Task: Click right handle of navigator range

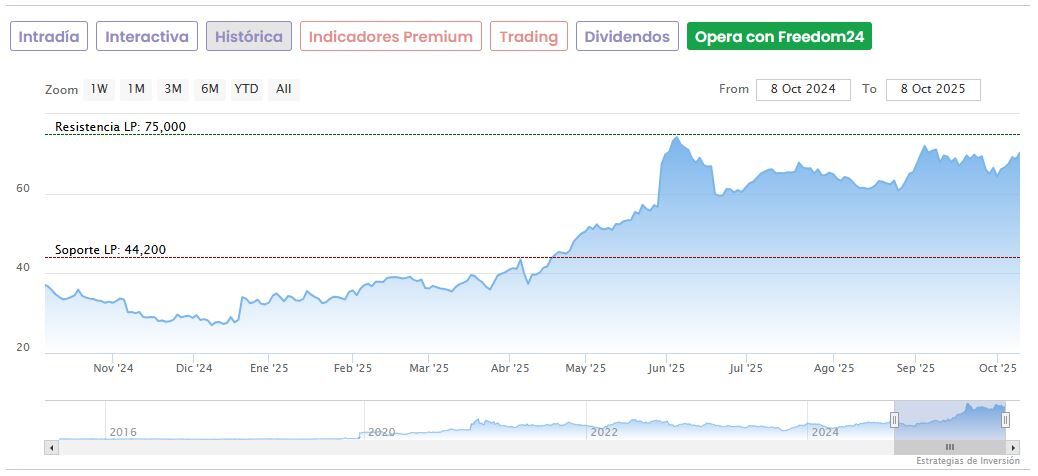Action: click(x=1006, y=420)
